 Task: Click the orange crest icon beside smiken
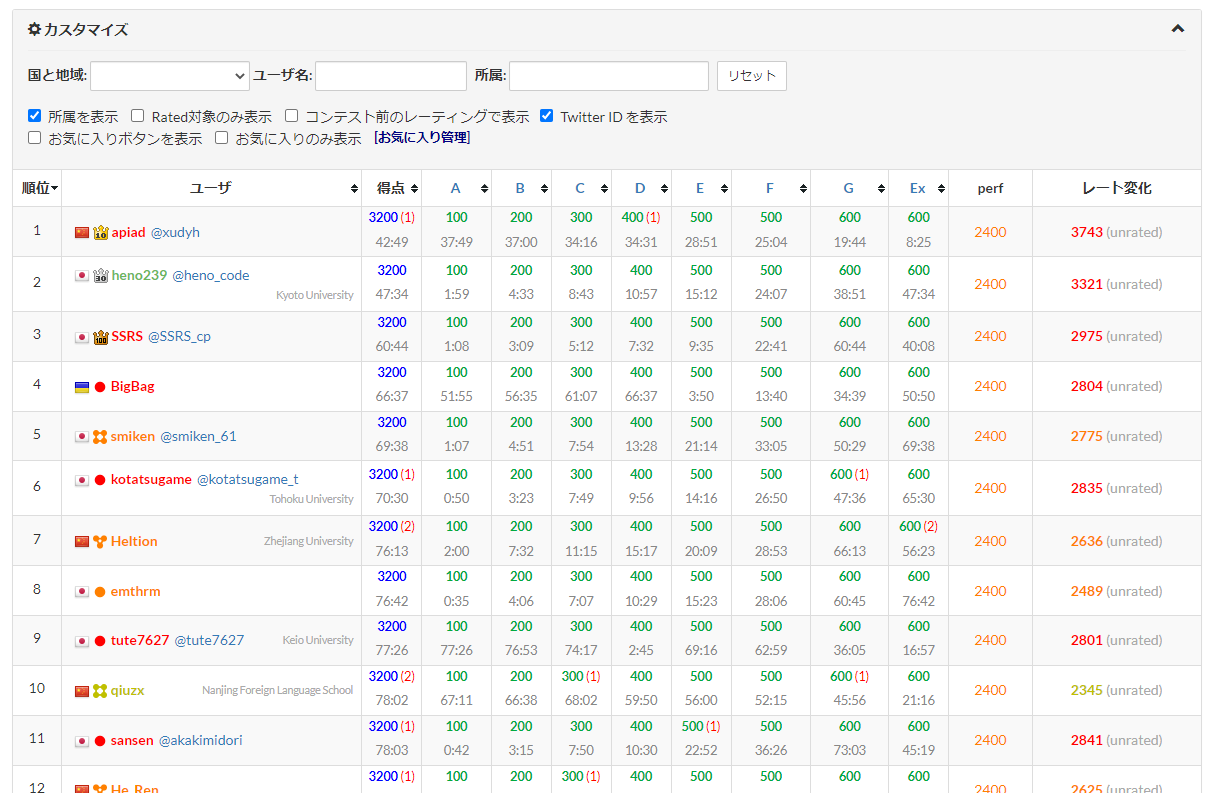[x=100, y=437]
